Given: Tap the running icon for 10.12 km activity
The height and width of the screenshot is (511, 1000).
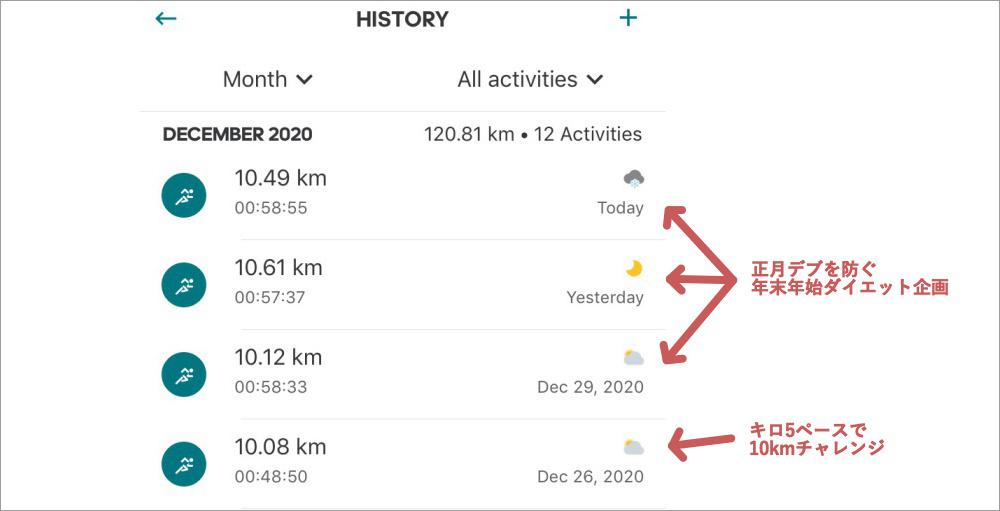Looking at the screenshot, I should click(x=184, y=374).
